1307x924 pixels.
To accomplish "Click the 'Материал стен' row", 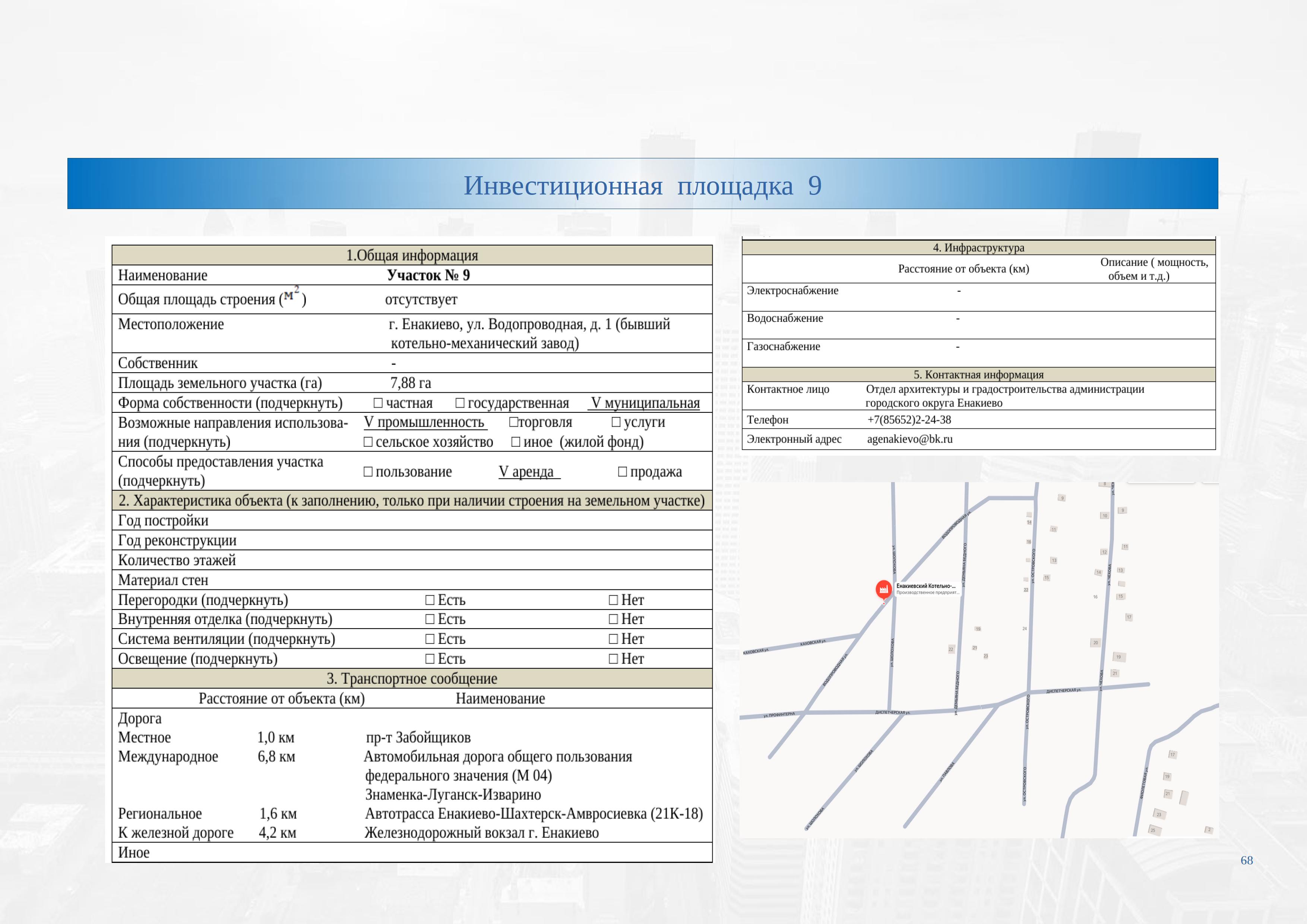I will pyautogui.click(x=412, y=580).
